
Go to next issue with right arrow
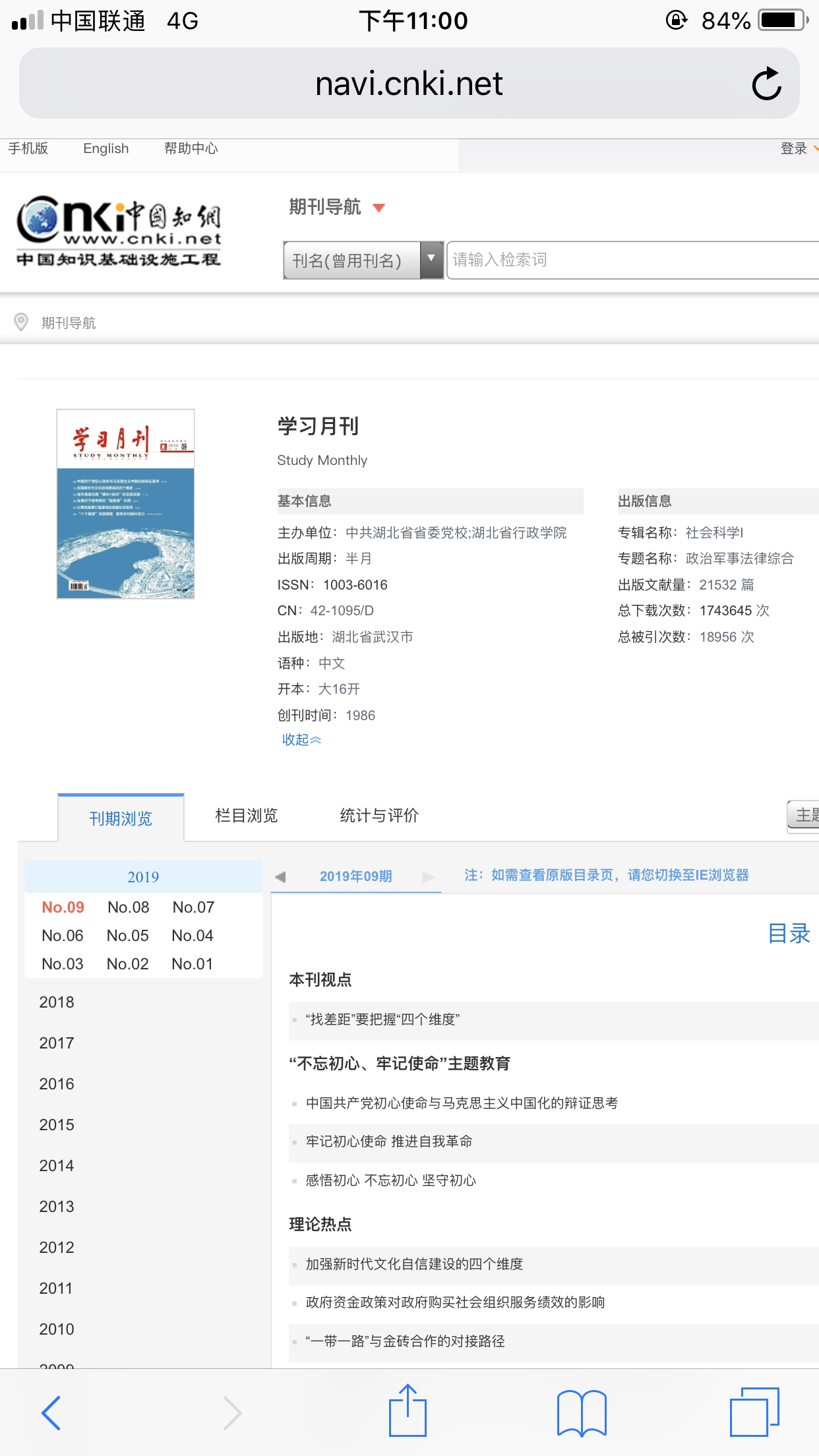tap(429, 876)
